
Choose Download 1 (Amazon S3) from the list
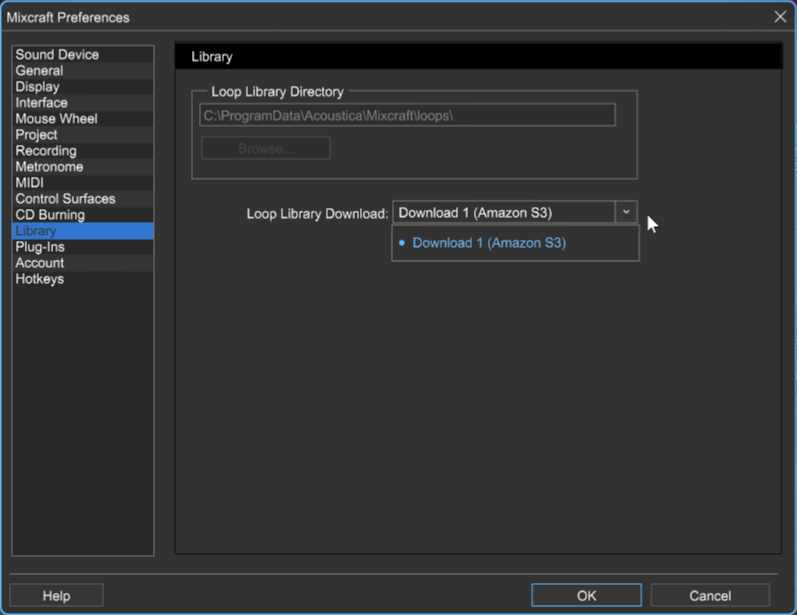[515, 243]
